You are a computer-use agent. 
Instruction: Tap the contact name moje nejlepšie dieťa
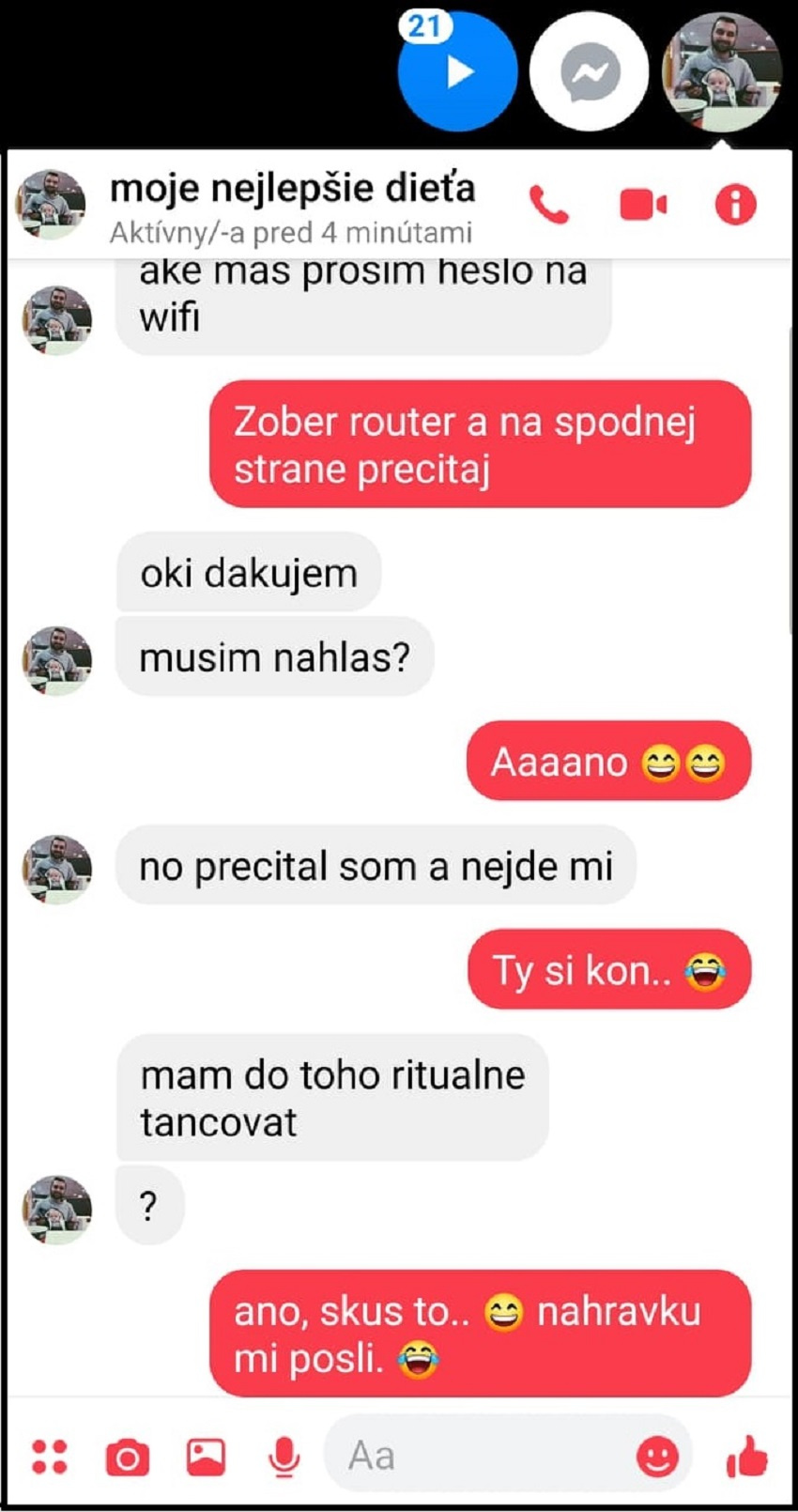(x=293, y=188)
